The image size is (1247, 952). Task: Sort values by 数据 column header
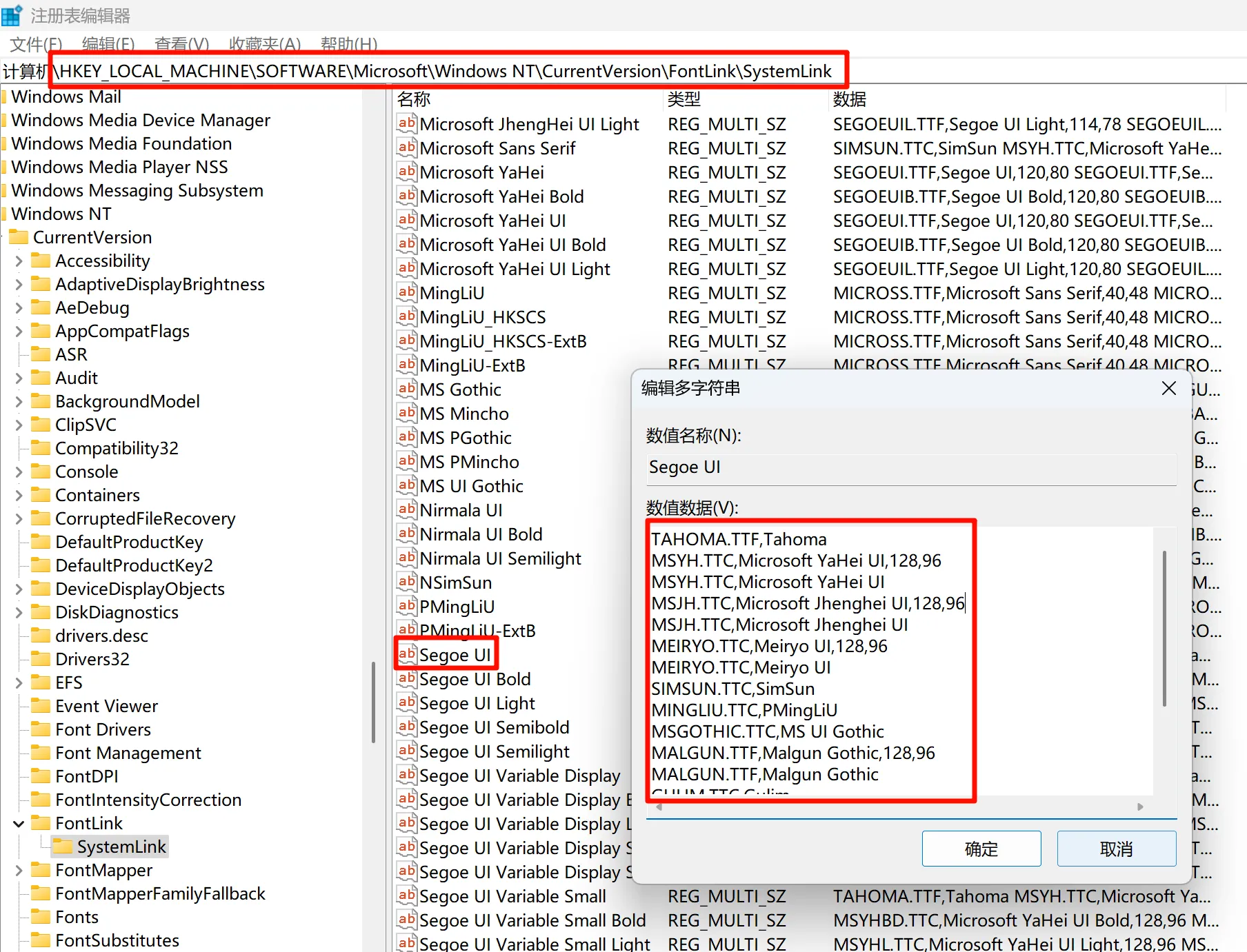tap(1027, 99)
